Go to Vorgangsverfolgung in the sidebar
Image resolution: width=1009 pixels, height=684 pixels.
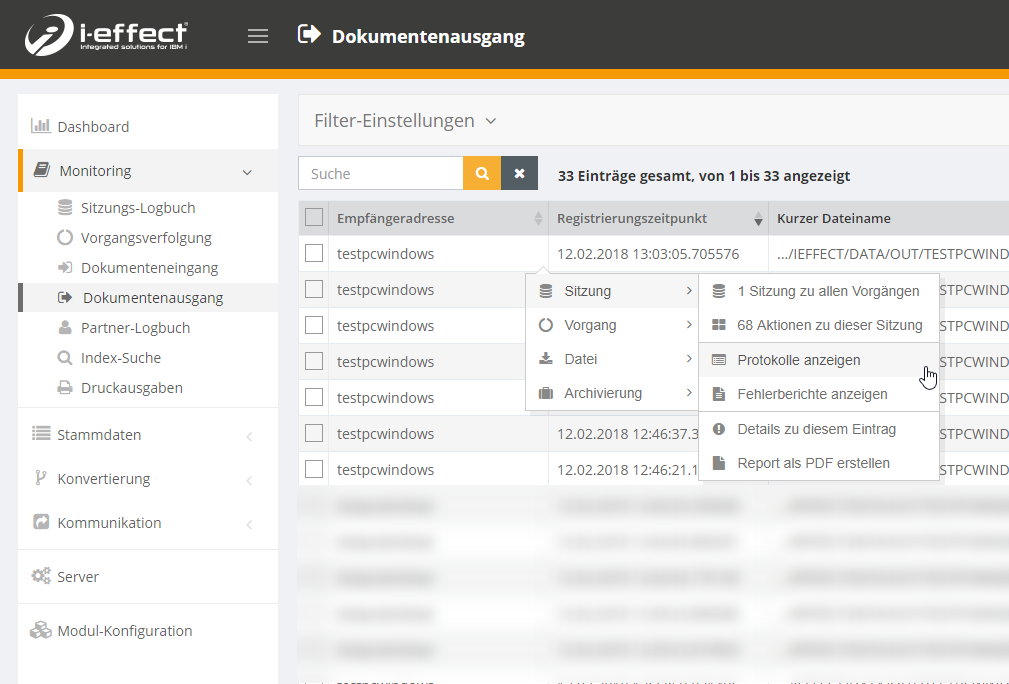[146, 238]
